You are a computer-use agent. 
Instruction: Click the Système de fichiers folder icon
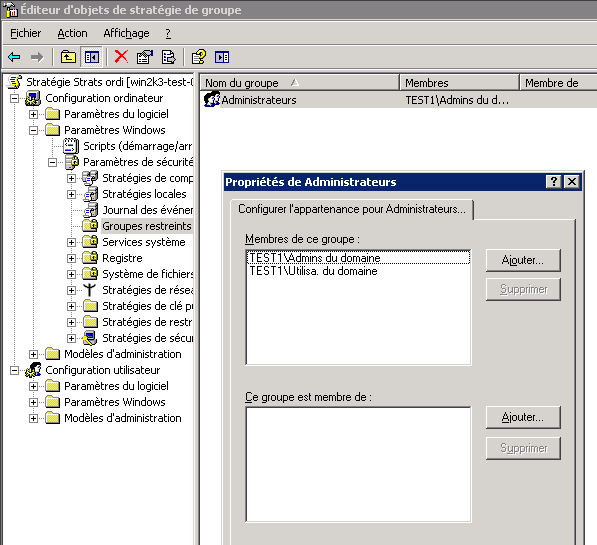(91, 274)
